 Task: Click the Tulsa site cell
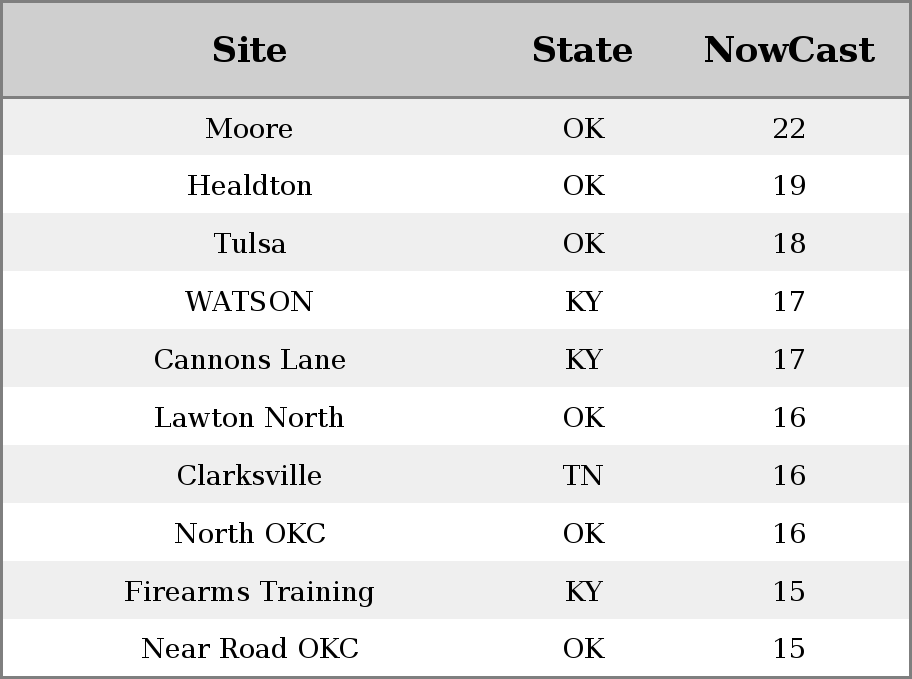[250, 243]
